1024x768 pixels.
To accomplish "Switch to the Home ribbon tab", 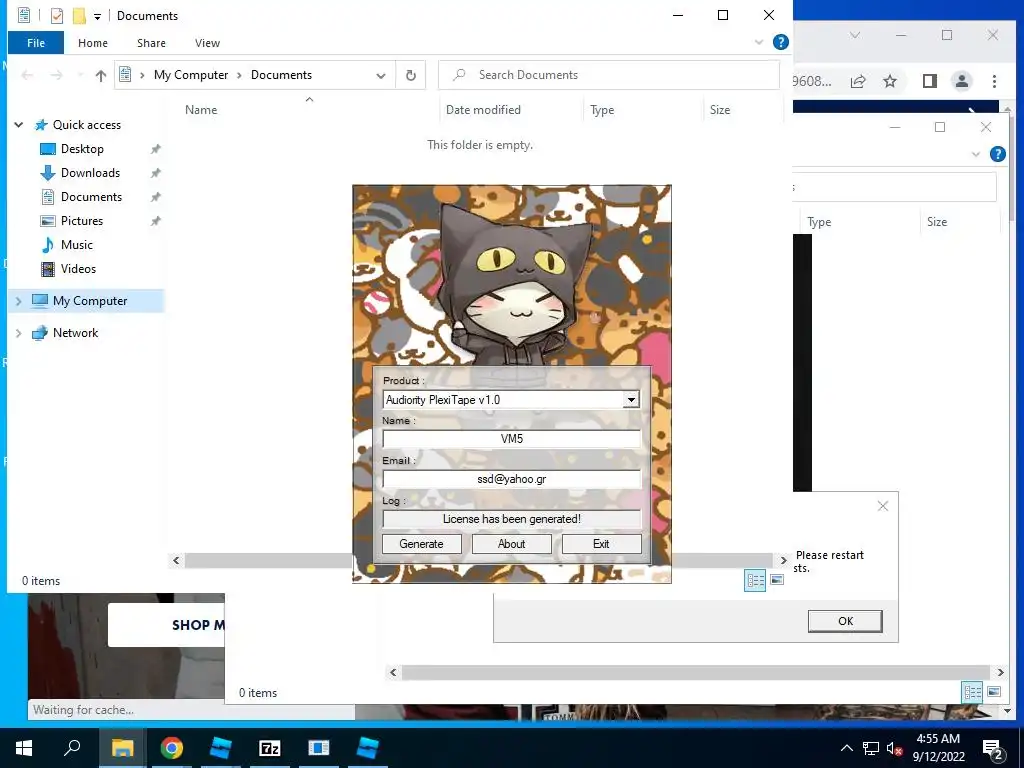I will pos(93,43).
